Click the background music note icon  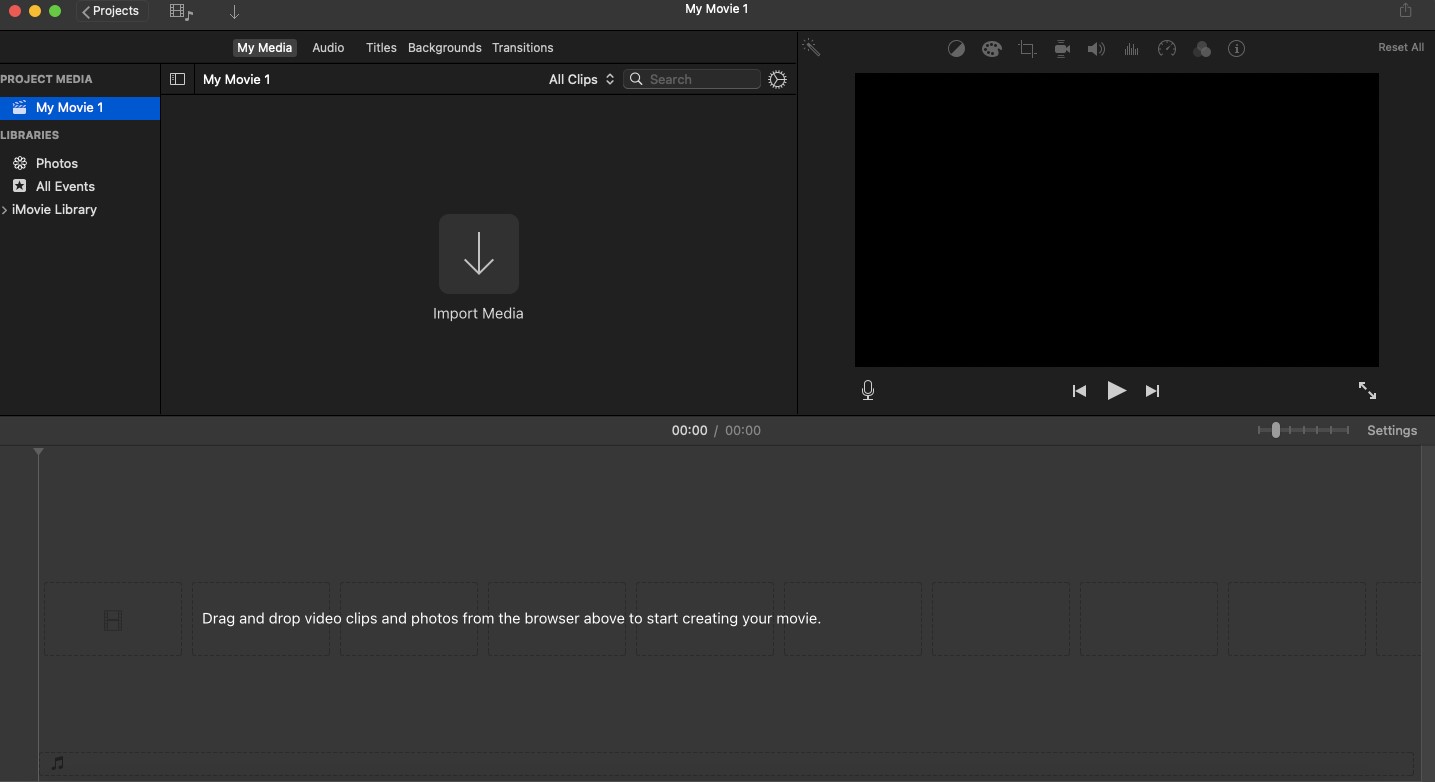click(x=57, y=764)
